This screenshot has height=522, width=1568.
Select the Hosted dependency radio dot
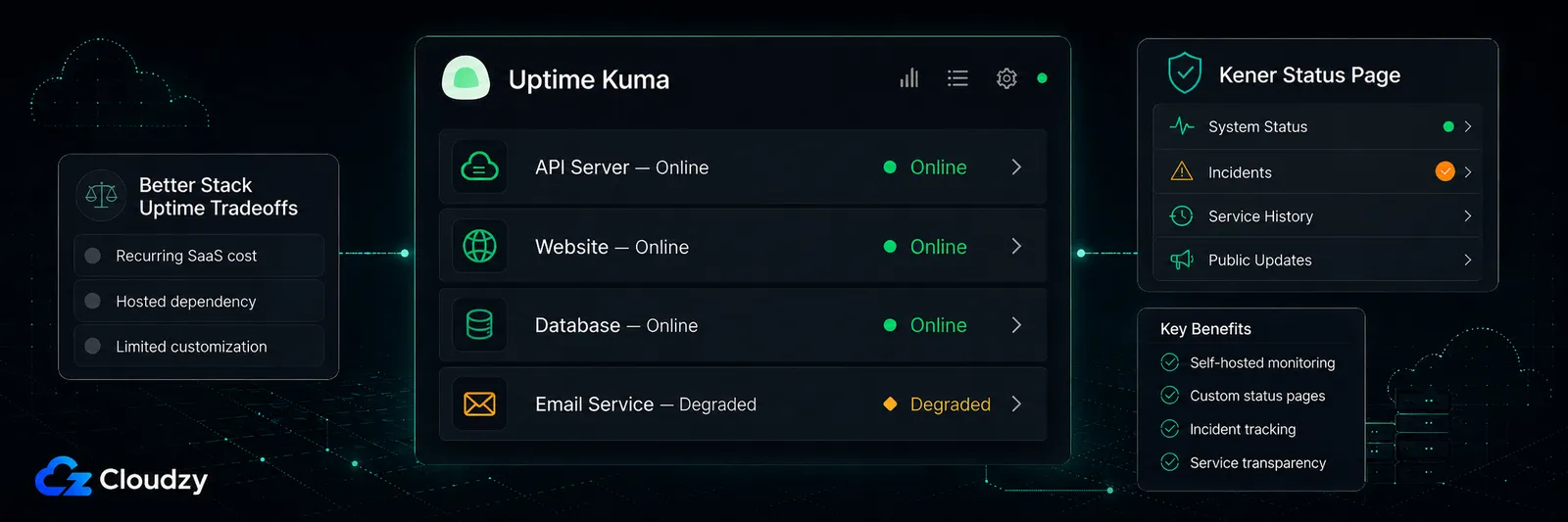coord(93,301)
